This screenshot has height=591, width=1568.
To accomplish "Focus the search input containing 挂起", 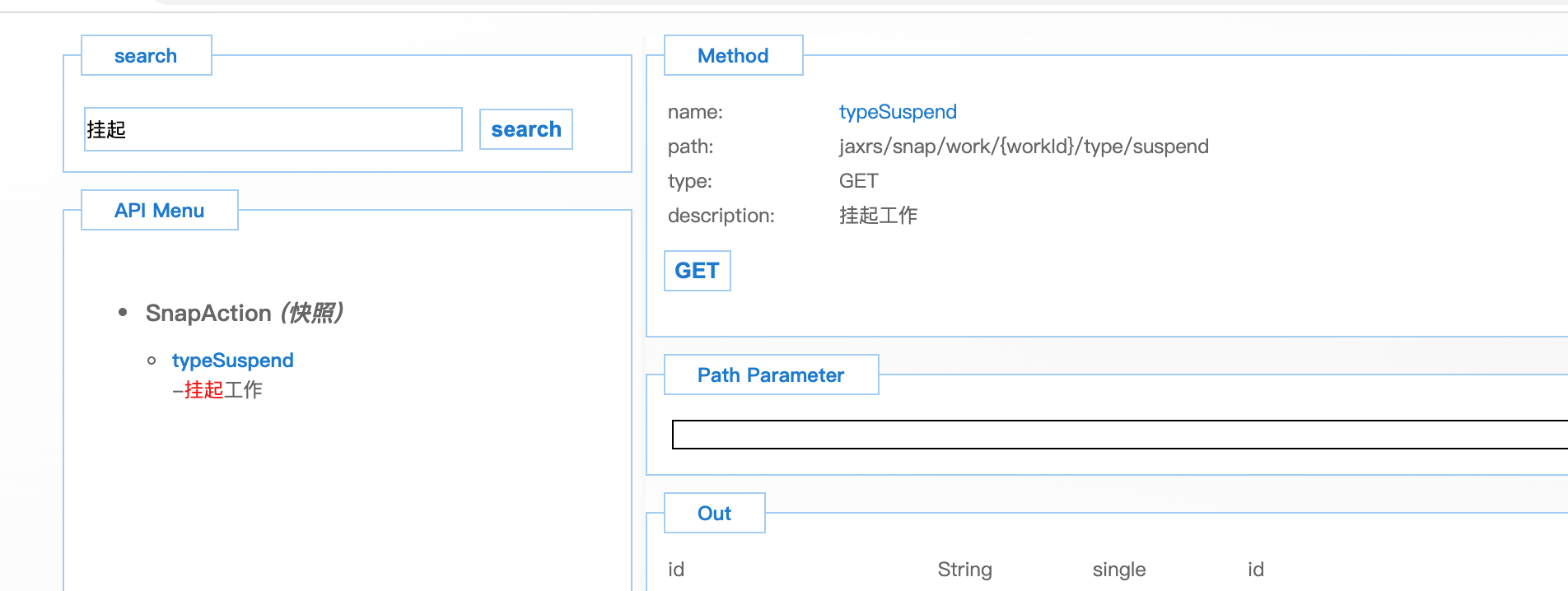I will [273, 129].
